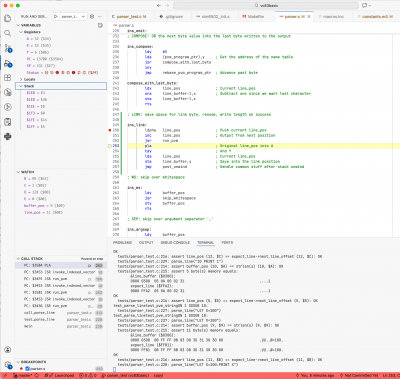
Task: Click the master branch in status bar
Action: point(23,375)
